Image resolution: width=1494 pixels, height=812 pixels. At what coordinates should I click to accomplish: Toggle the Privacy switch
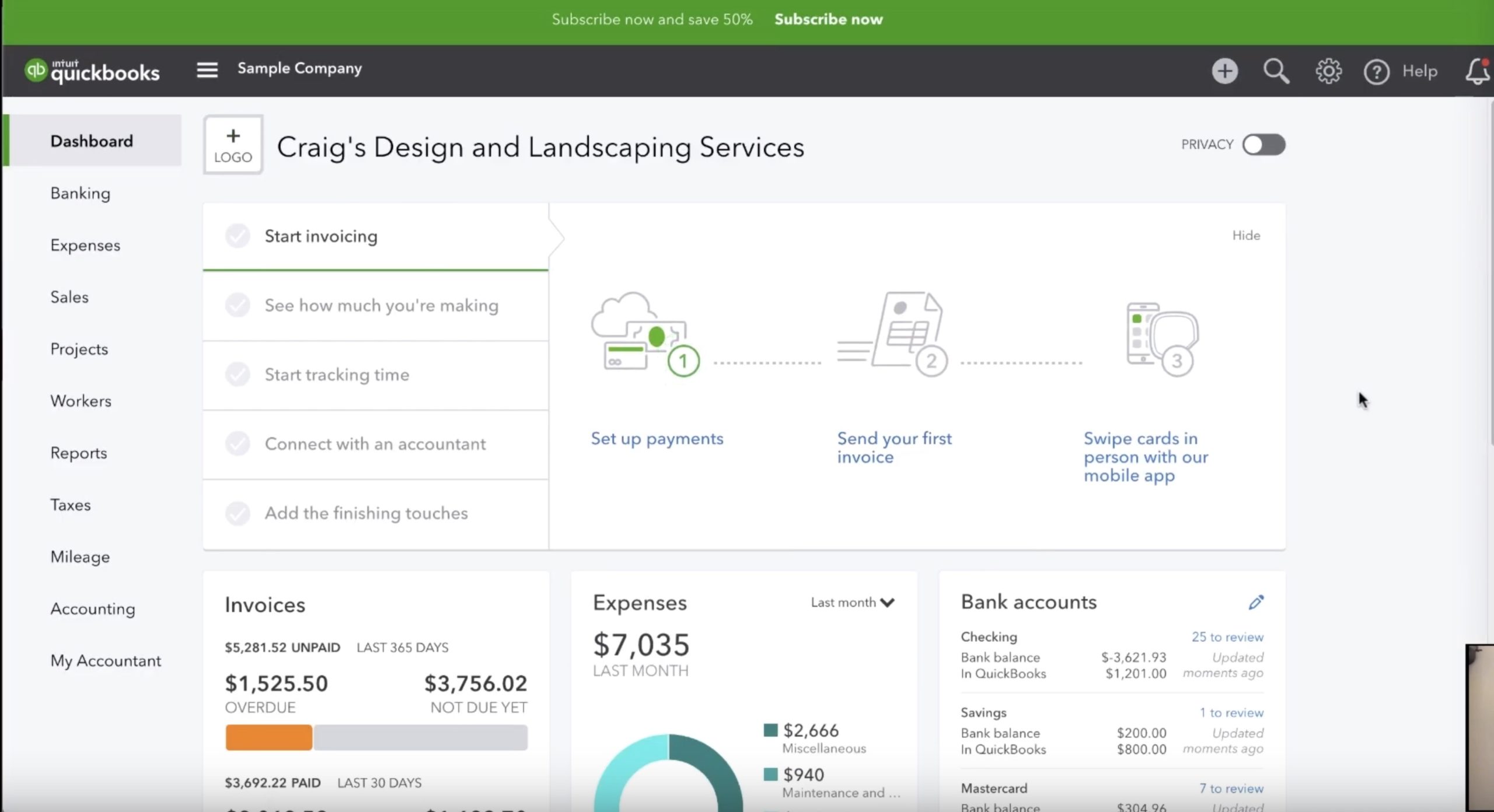1263,145
